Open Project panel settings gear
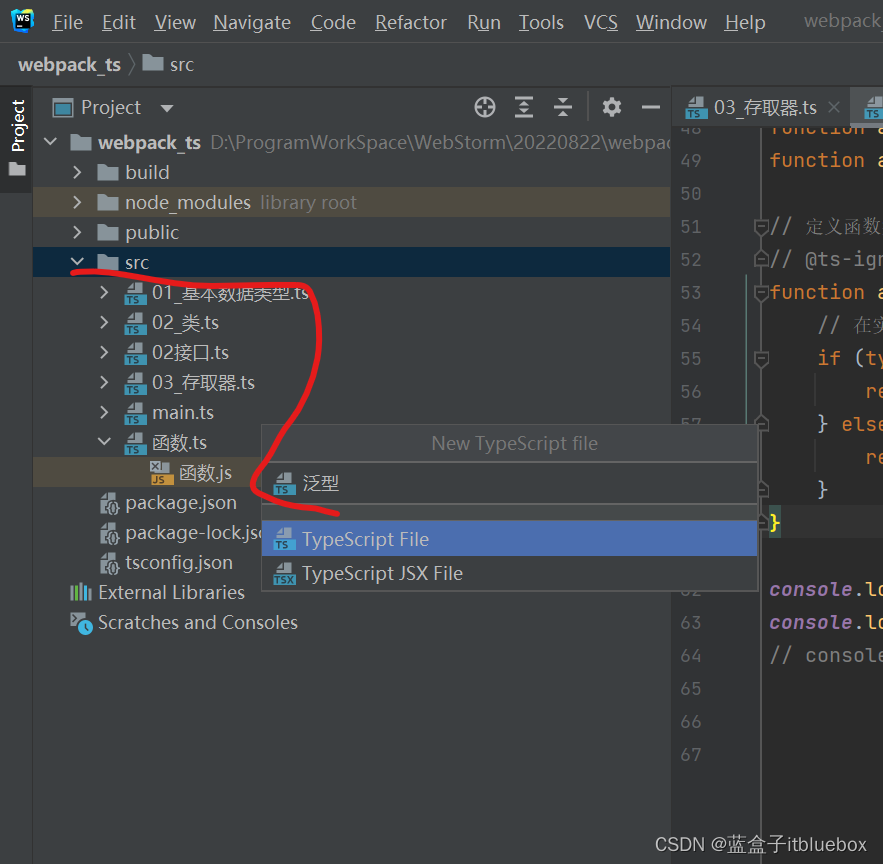The image size is (883, 864). pyautogui.click(x=612, y=107)
